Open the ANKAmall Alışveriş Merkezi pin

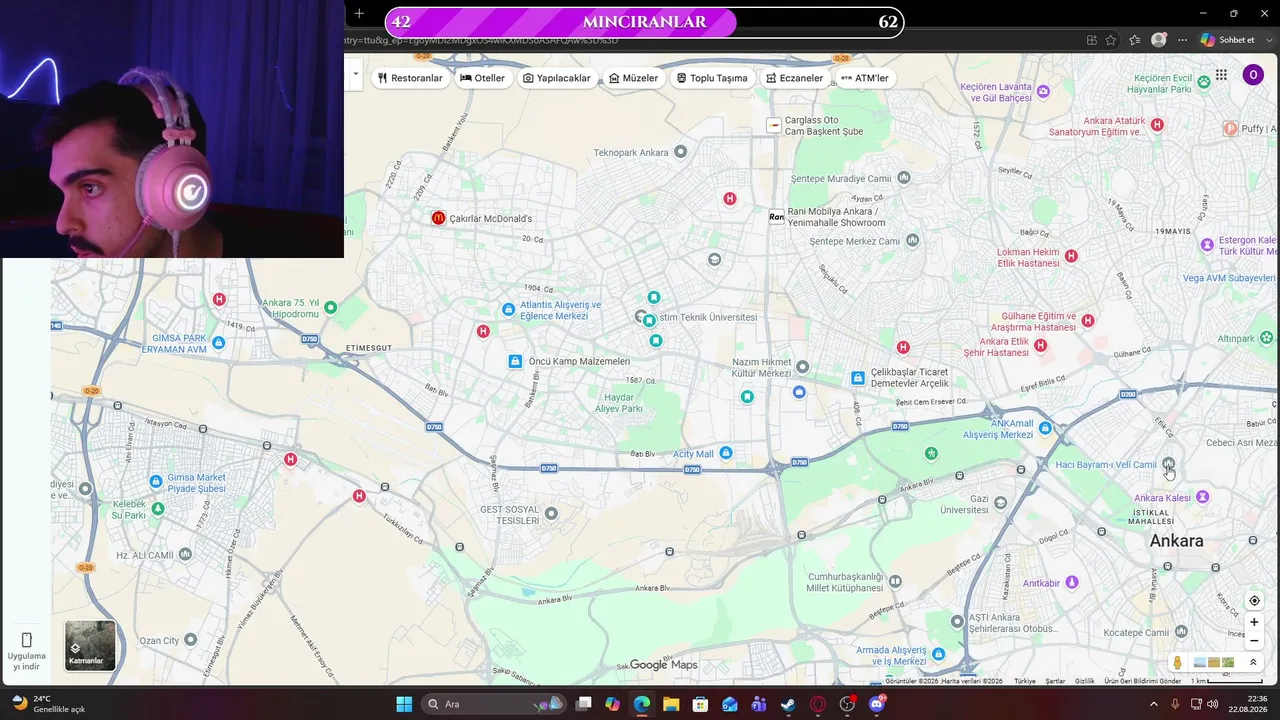tap(1045, 428)
